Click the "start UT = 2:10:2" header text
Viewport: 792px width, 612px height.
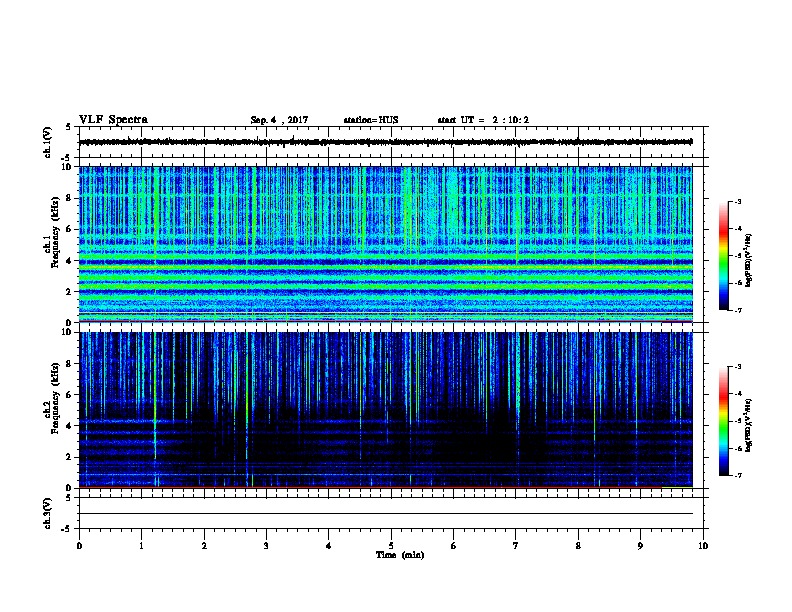pos(483,120)
